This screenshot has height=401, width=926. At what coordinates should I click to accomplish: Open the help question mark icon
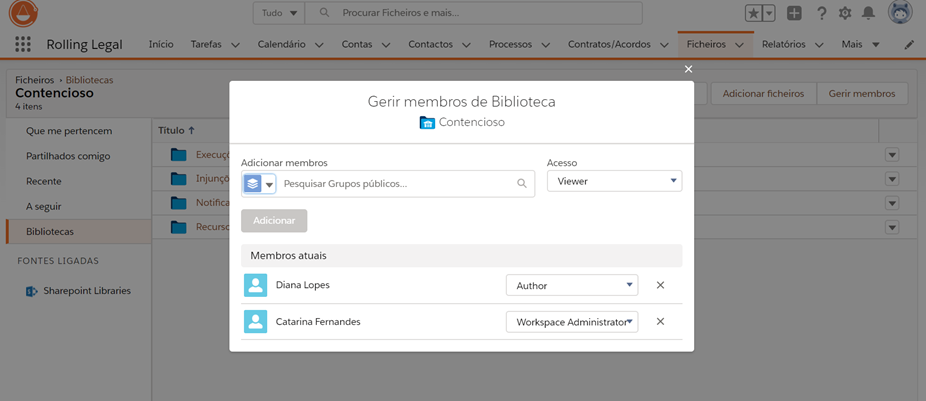tap(821, 13)
